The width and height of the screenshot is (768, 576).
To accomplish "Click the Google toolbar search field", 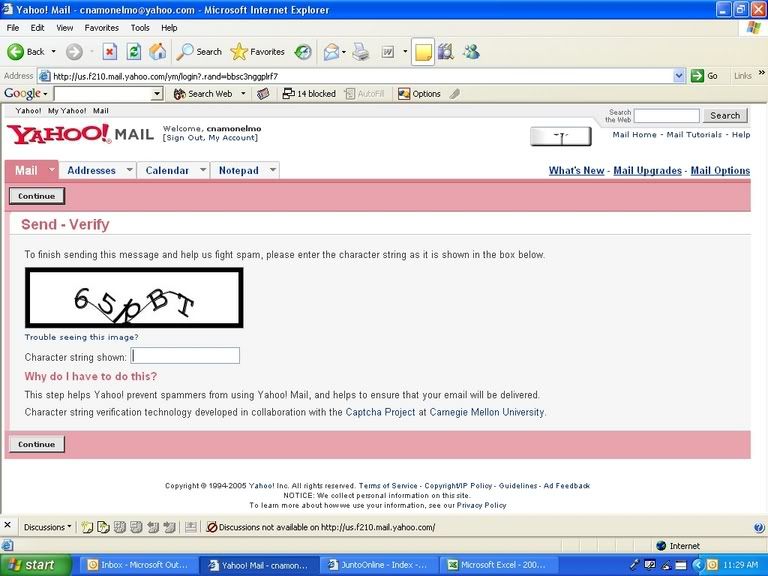I will (103, 94).
